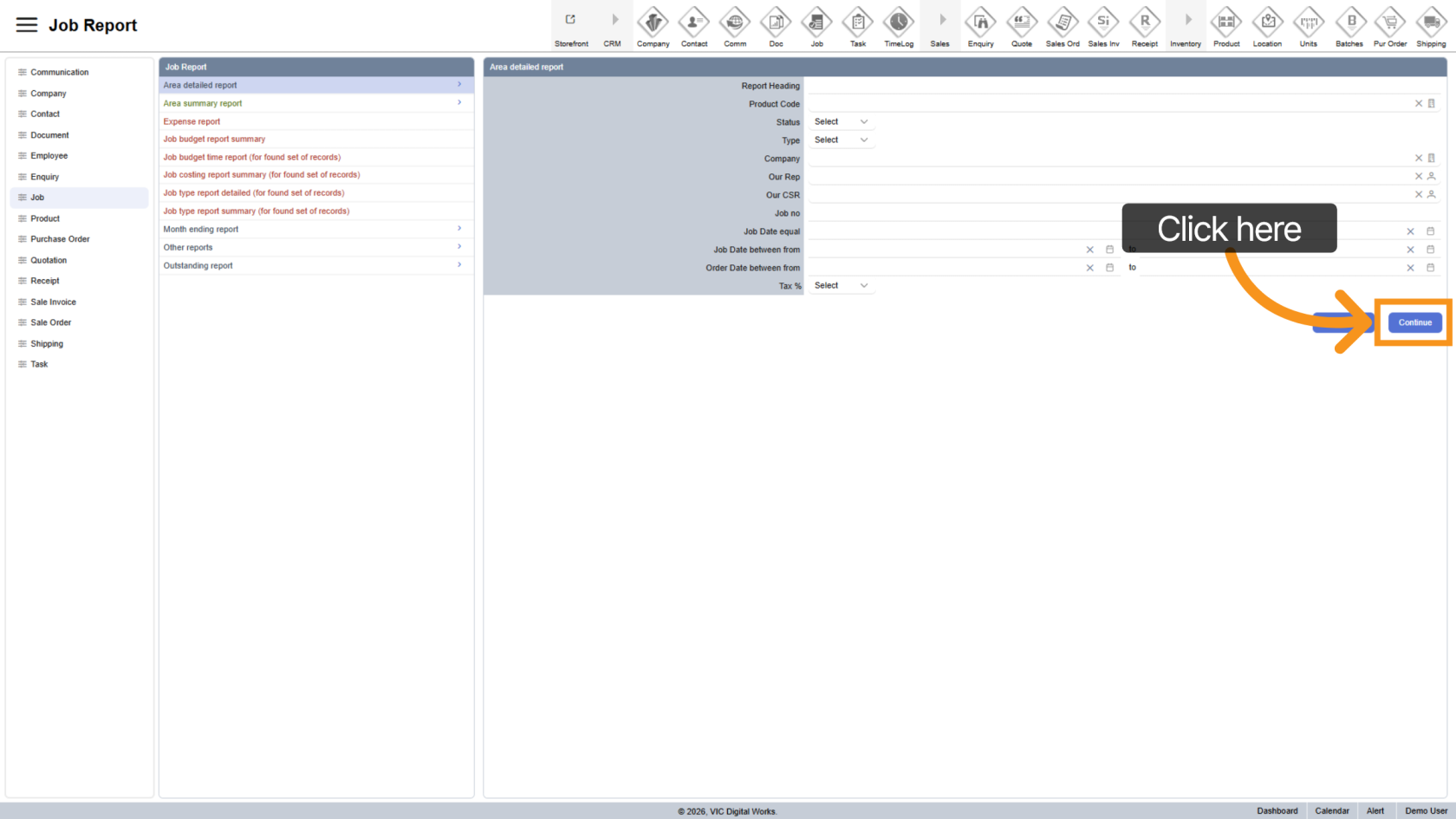This screenshot has width=1456, height=819.
Task: Open the hamburger menu beside Job Report
Action: 27,25
